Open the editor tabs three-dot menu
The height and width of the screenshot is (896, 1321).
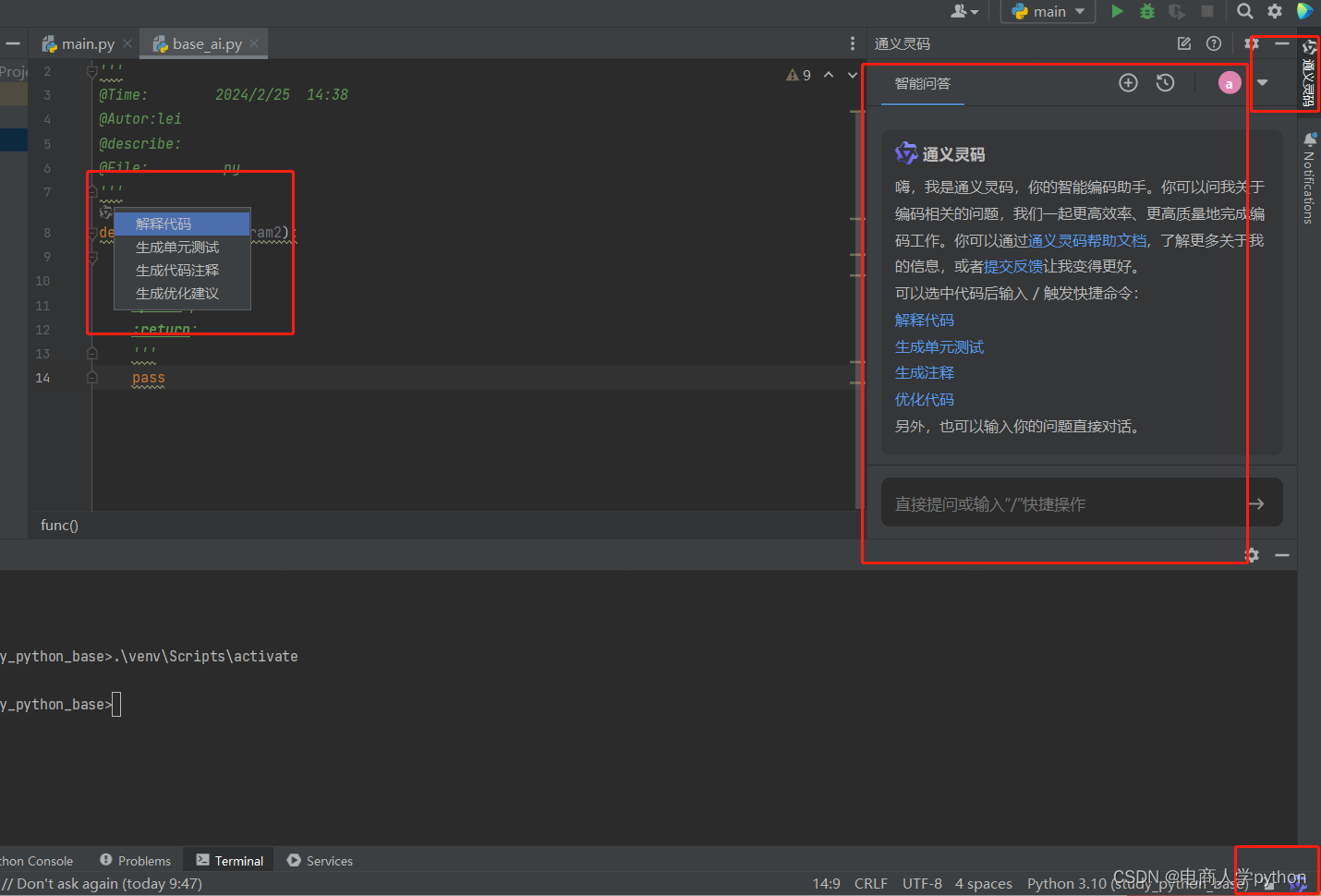click(x=852, y=43)
